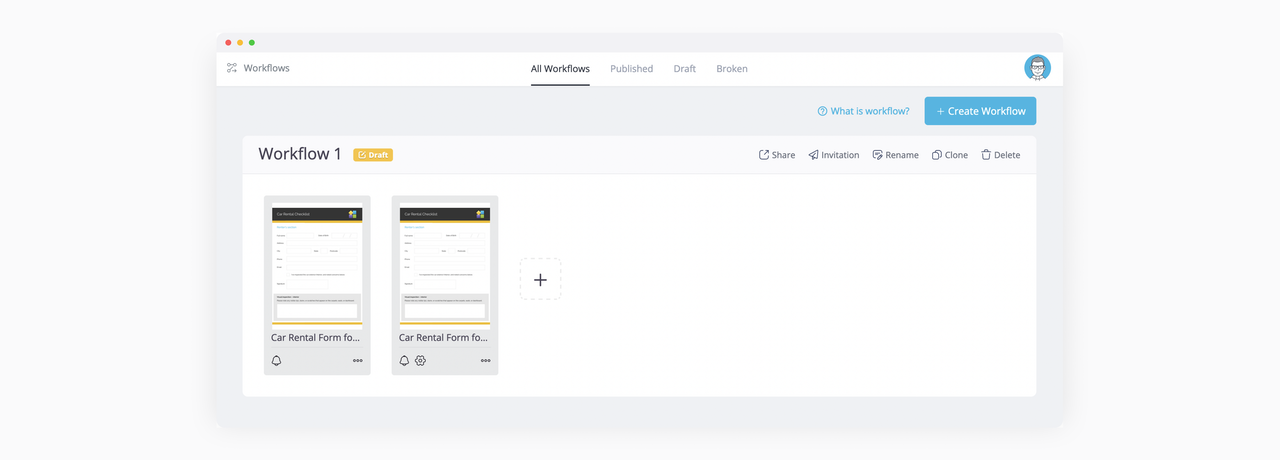
Task: Open the 'What is workflow?' help link
Action: click(863, 111)
